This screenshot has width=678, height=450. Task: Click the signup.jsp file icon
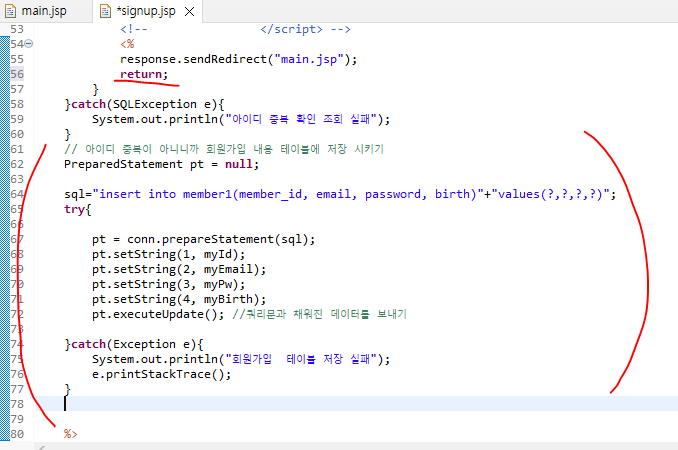(105, 11)
